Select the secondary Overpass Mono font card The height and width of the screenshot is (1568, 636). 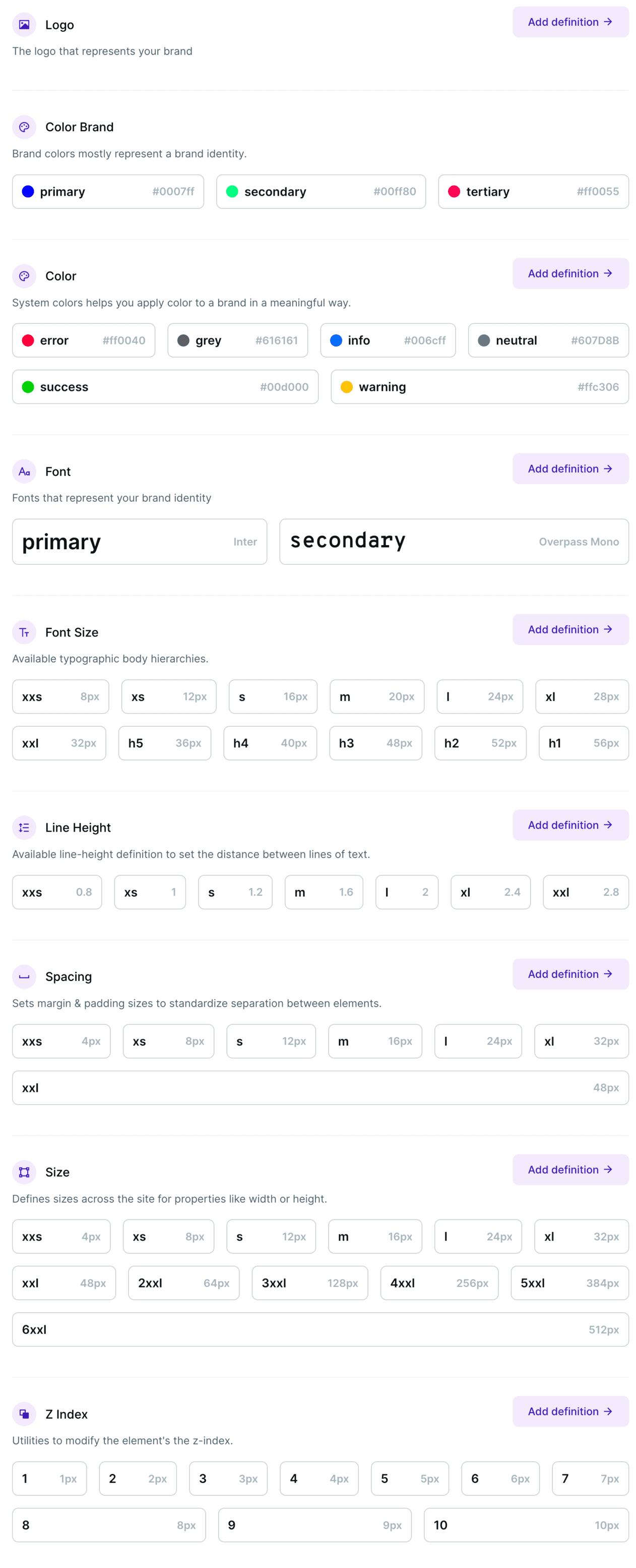[x=454, y=542]
